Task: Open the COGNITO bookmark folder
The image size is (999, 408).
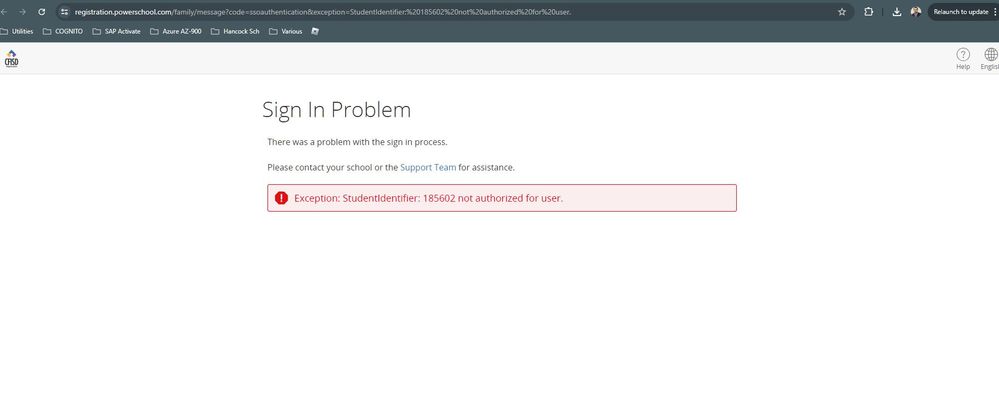Action: [x=63, y=31]
